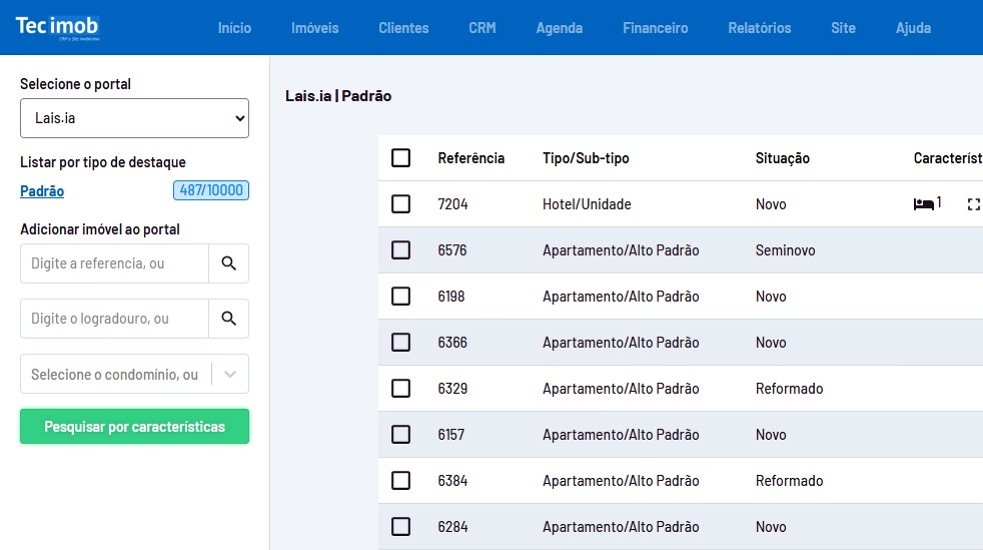
Task: Go to the CRM menu
Action: pos(482,28)
